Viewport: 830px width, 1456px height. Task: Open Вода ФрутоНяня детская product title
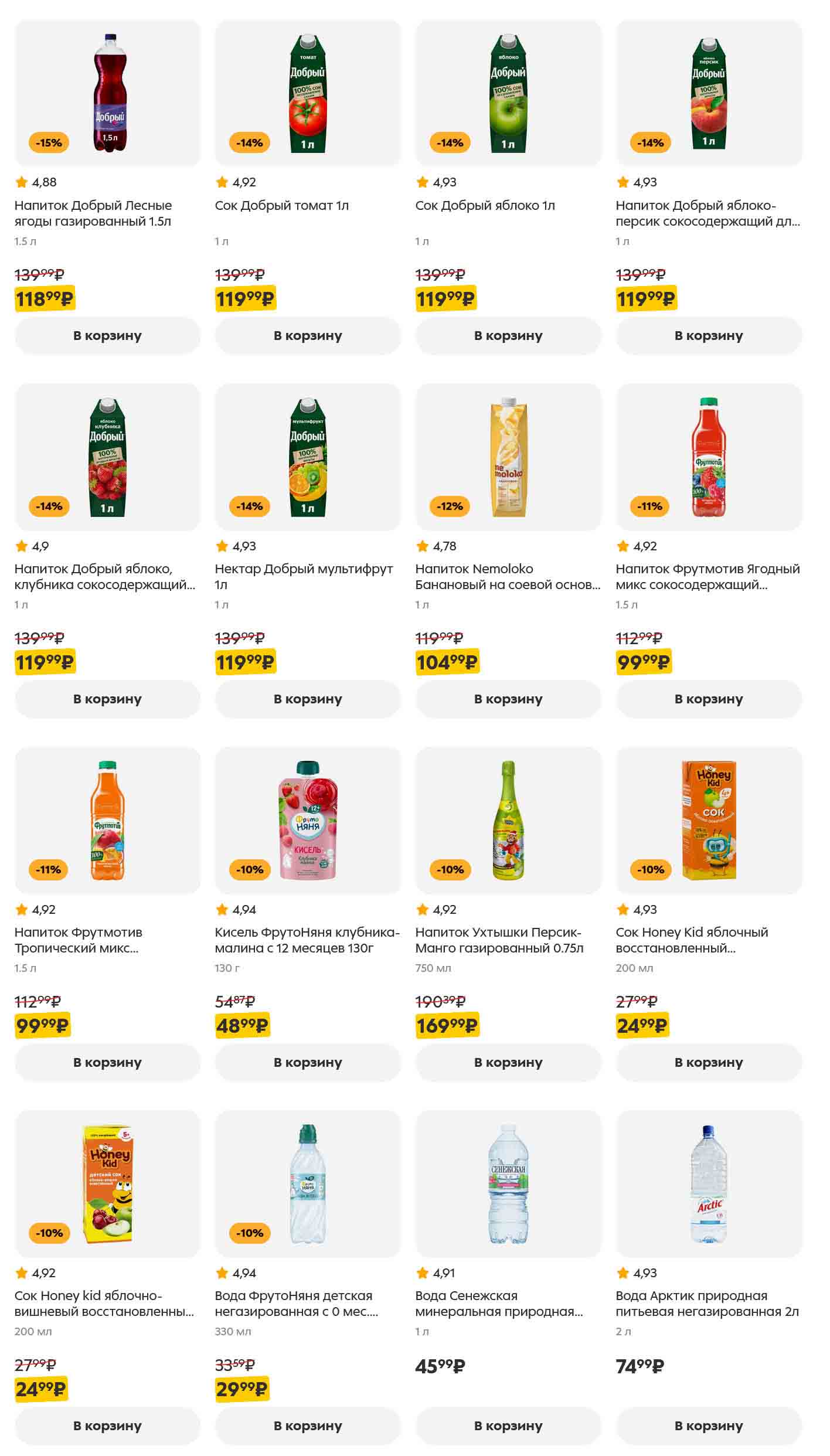[x=296, y=1304]
